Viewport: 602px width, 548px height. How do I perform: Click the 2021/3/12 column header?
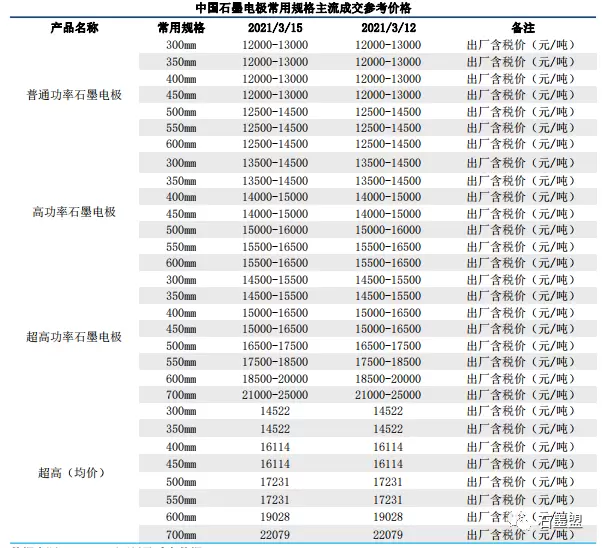tap(388, 28)
